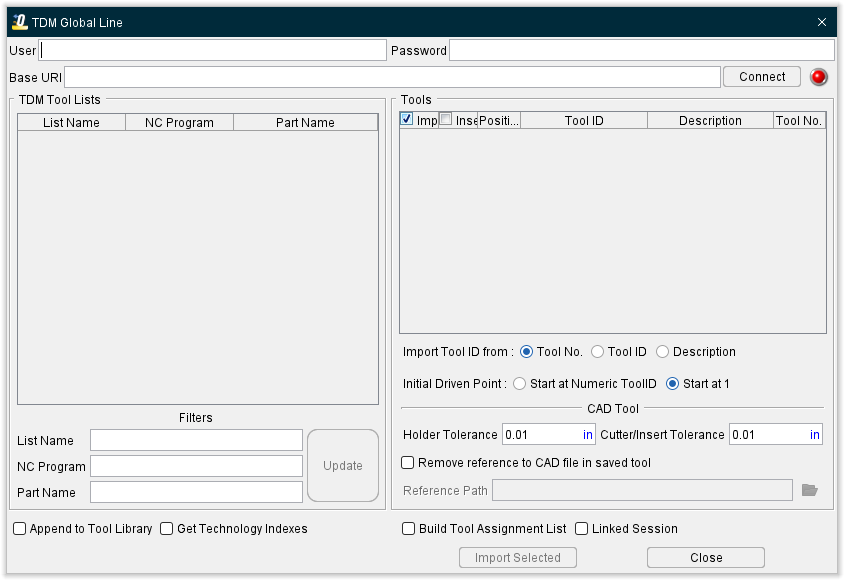844x580 pixels.
Task: Select Start at Numeric ToolID
Action: click(519, 384)
